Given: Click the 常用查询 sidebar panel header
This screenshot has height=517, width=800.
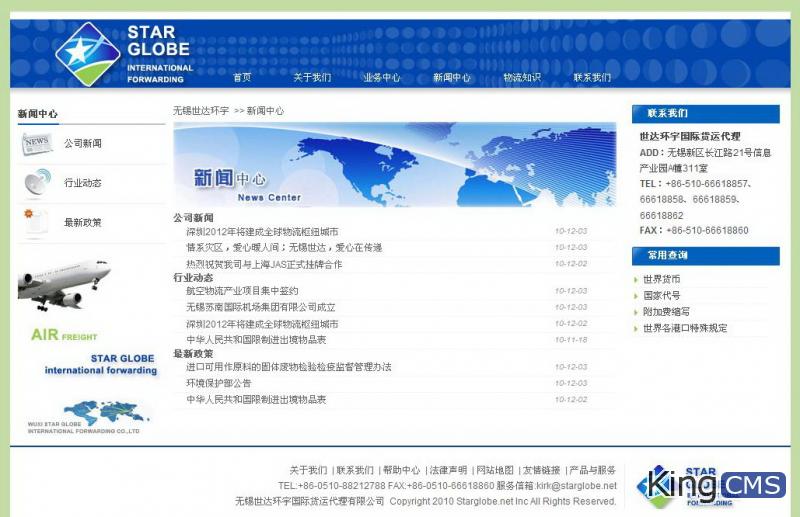Looking at the screenshot, I should (x=706, y=256).
